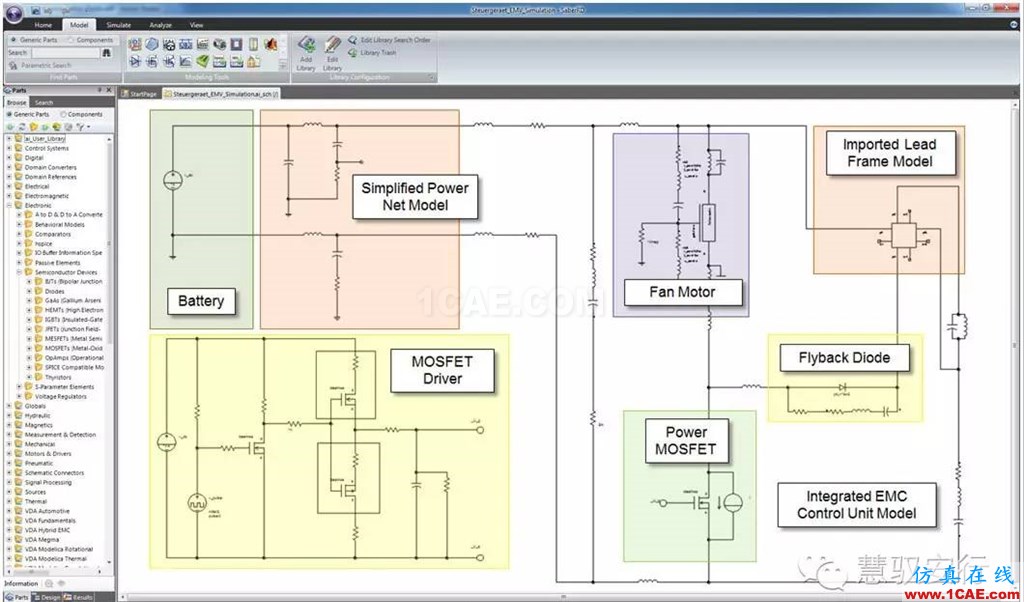Click the Find Parts search field
The image size is (1024, 602).
tap(65, 52)
